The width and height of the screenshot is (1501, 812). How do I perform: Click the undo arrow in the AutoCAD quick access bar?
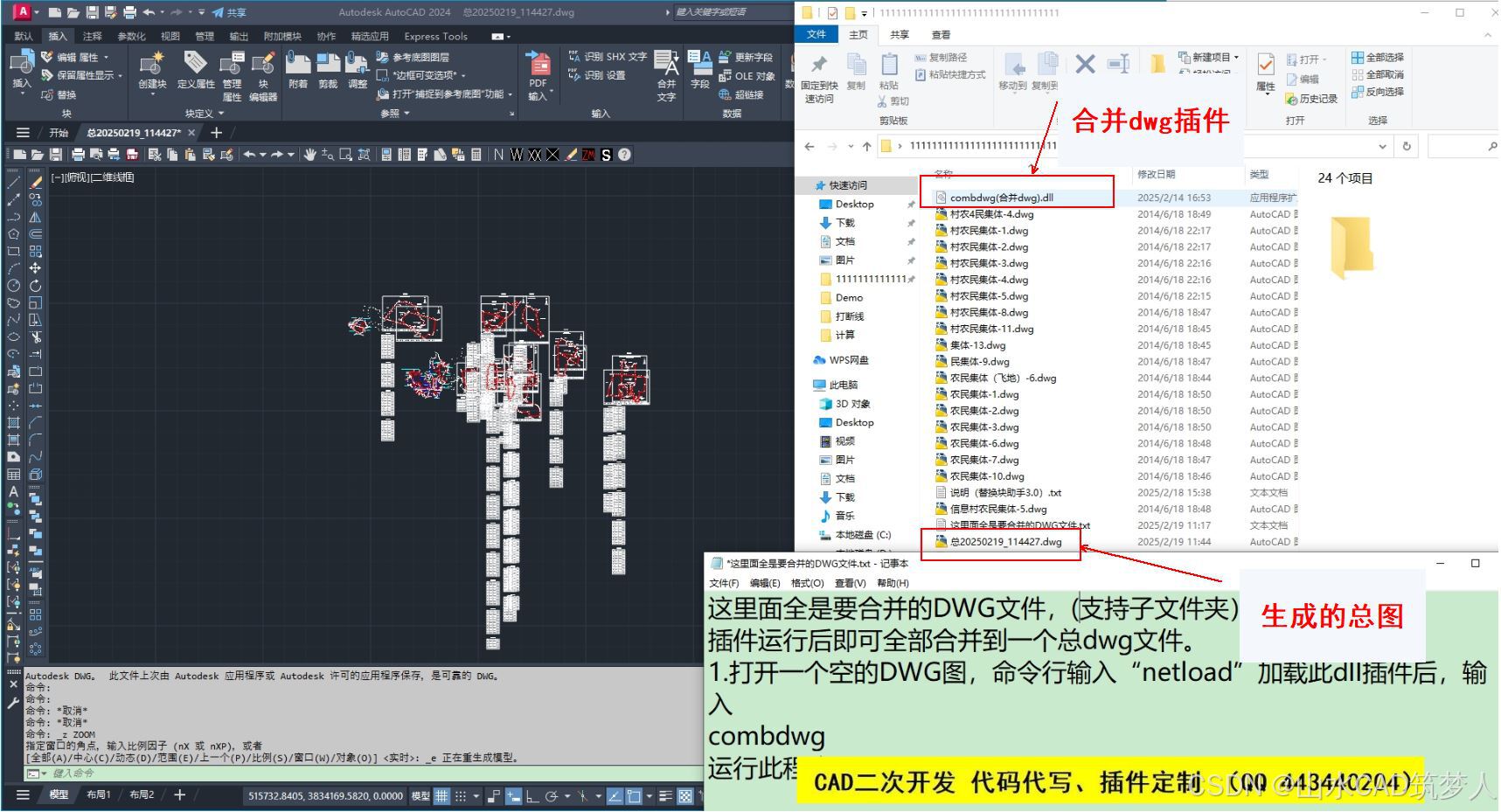pos(149,12)
